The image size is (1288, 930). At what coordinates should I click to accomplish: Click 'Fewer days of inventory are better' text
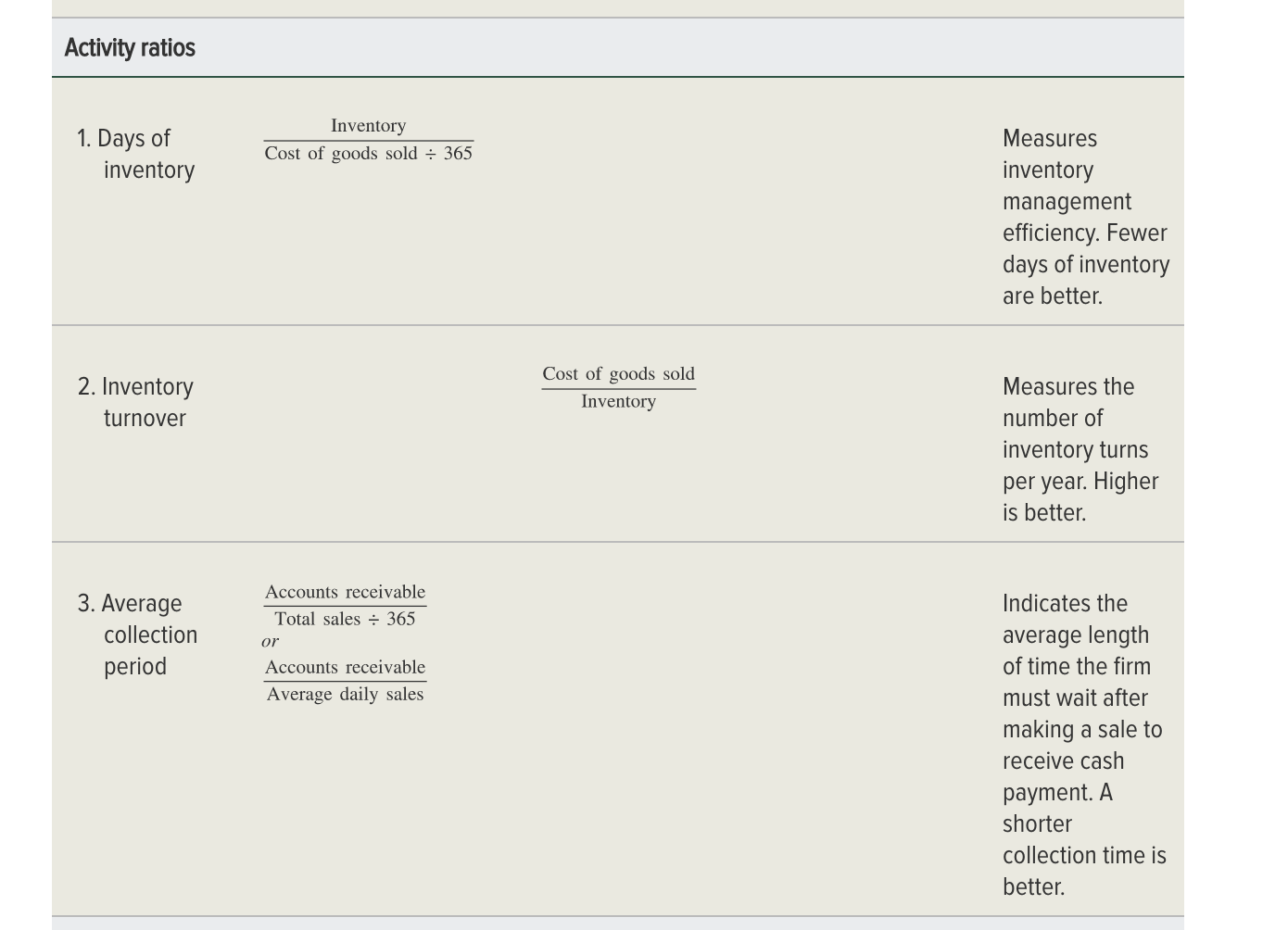[x=1086, y=264]
